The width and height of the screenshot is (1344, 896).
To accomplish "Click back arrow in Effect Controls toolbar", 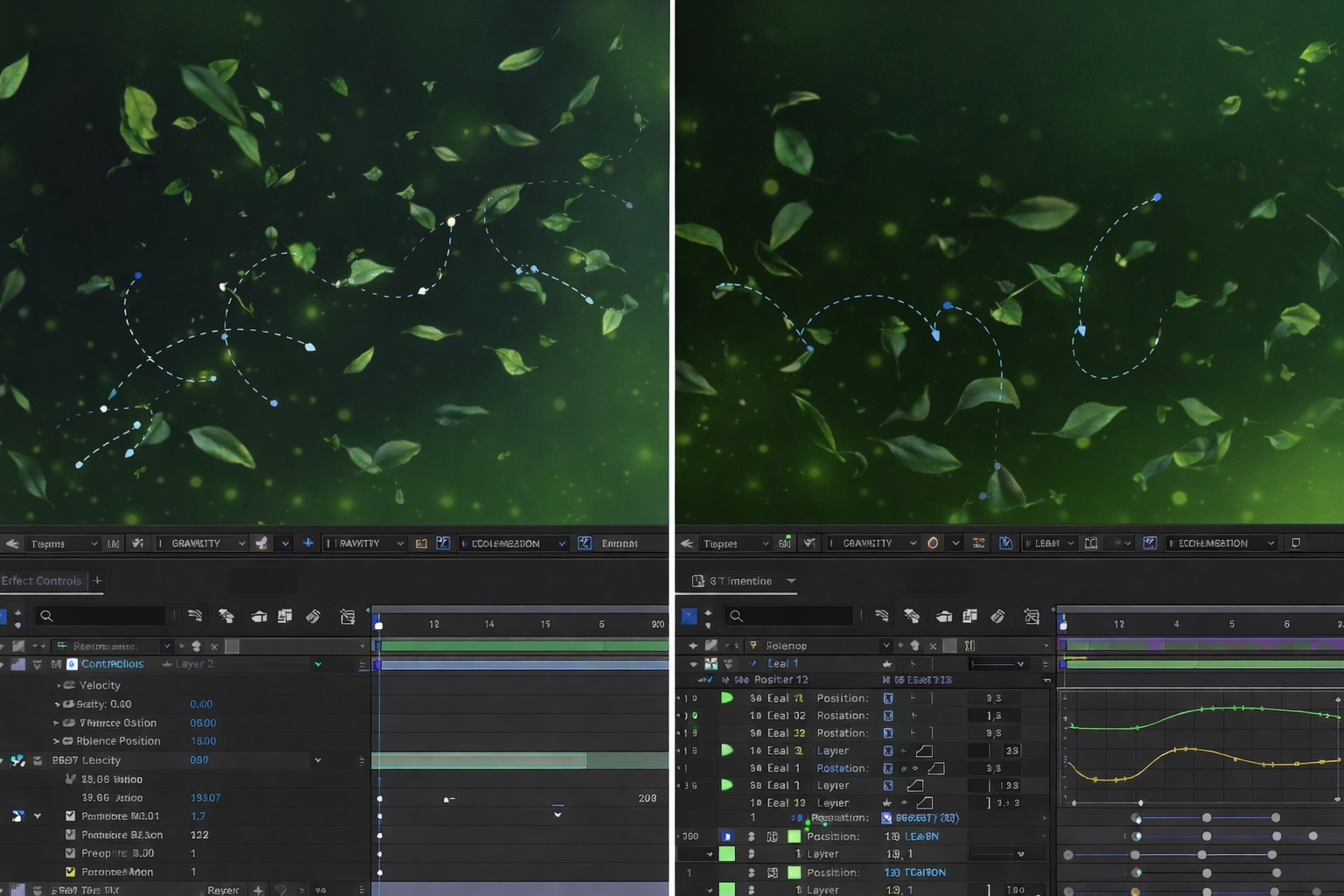I will coord(12,543).
